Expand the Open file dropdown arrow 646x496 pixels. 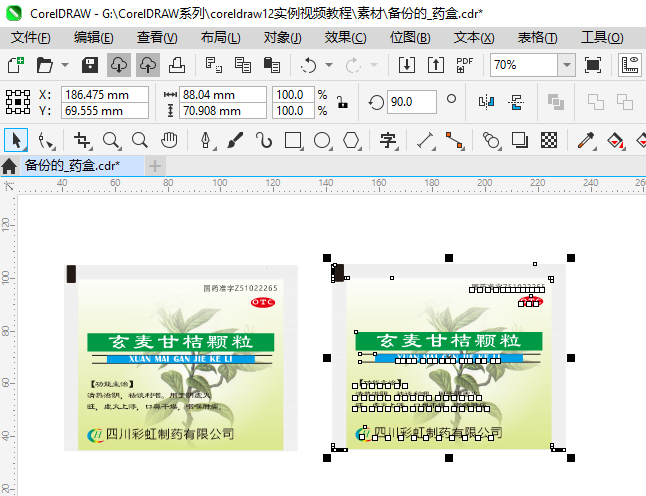click(x=65, y=65)
